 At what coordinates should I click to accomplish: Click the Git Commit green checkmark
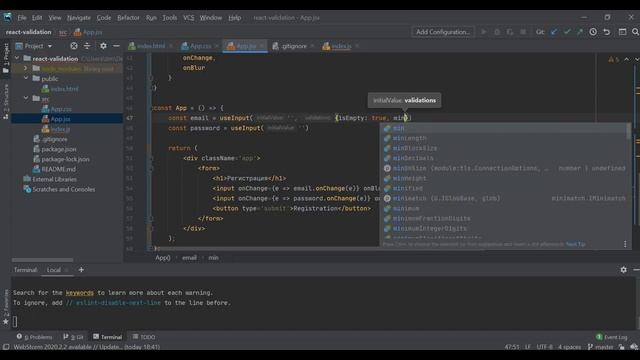(567, 32)
